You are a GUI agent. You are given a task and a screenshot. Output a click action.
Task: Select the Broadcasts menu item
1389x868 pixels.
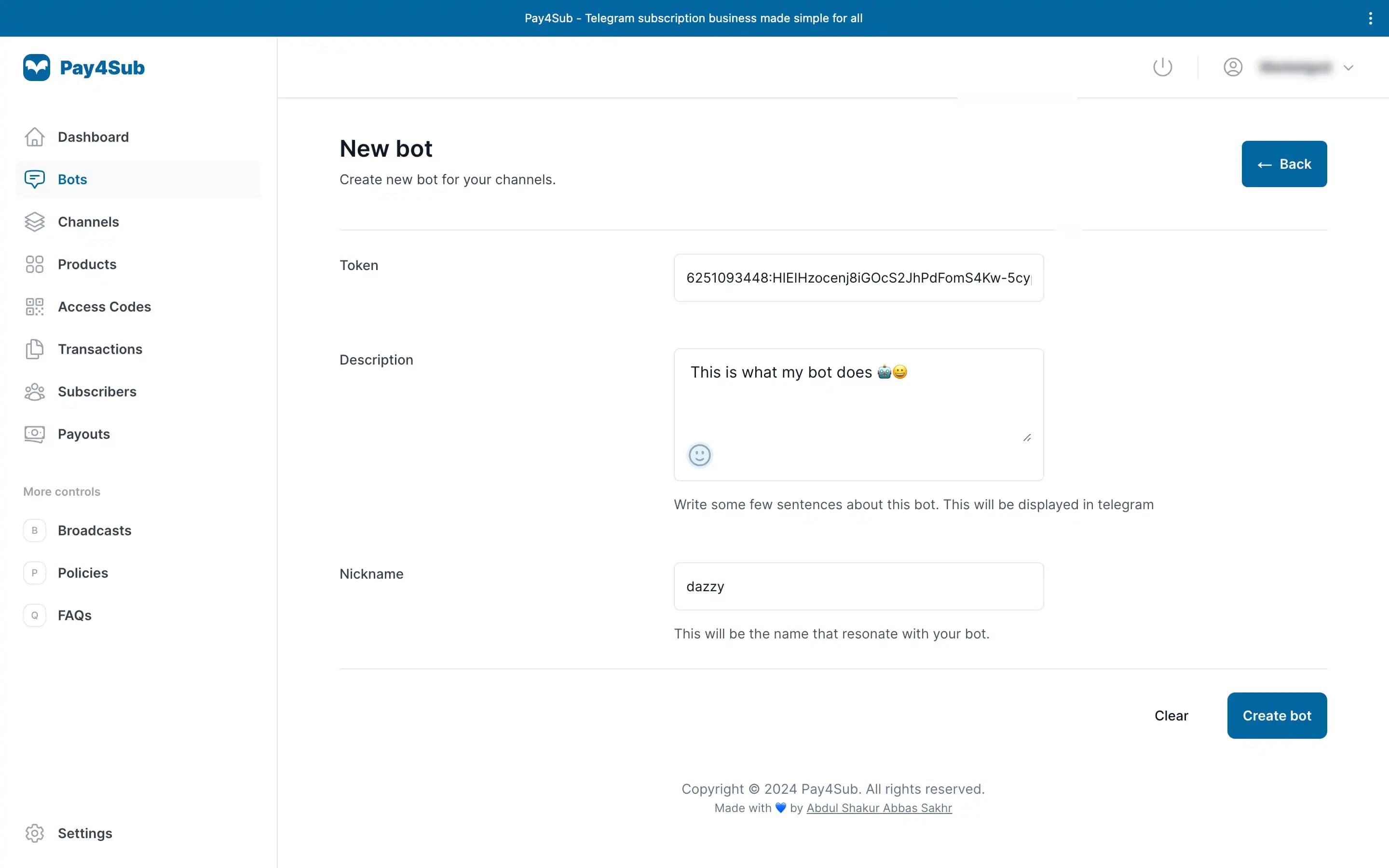(95, 530)
